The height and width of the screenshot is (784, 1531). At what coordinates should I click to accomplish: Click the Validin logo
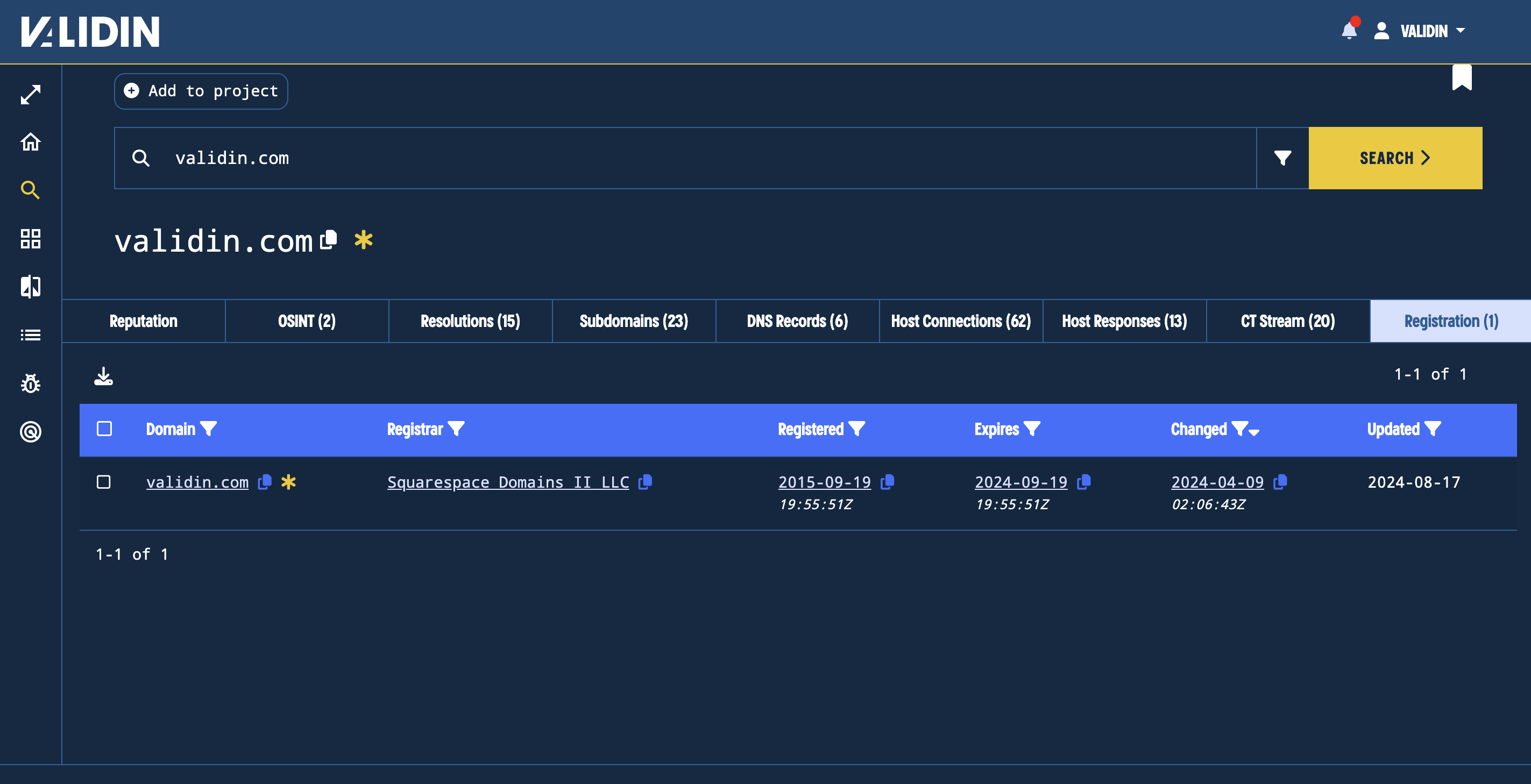point(90,32)
